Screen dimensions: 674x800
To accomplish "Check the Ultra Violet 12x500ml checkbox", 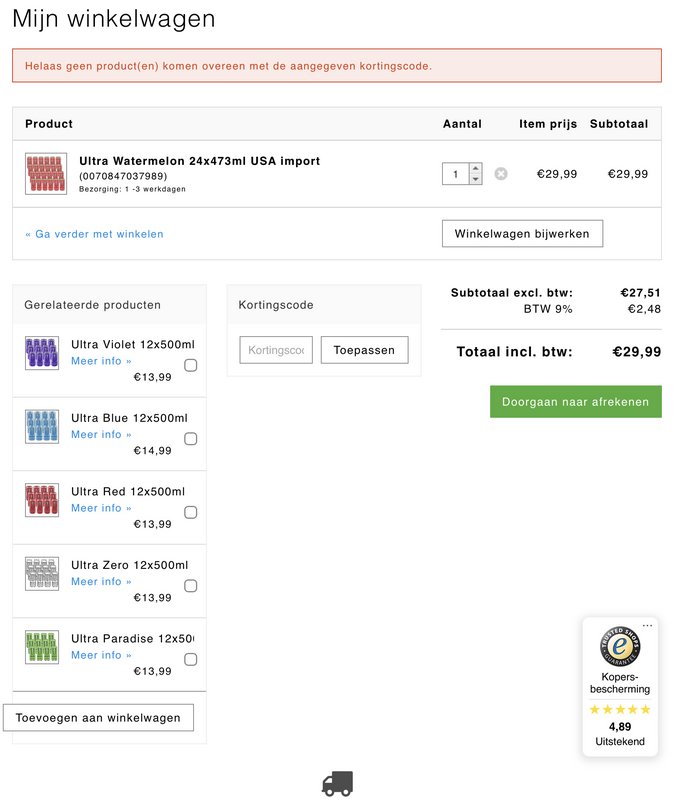I will click(x=191, y=365).
